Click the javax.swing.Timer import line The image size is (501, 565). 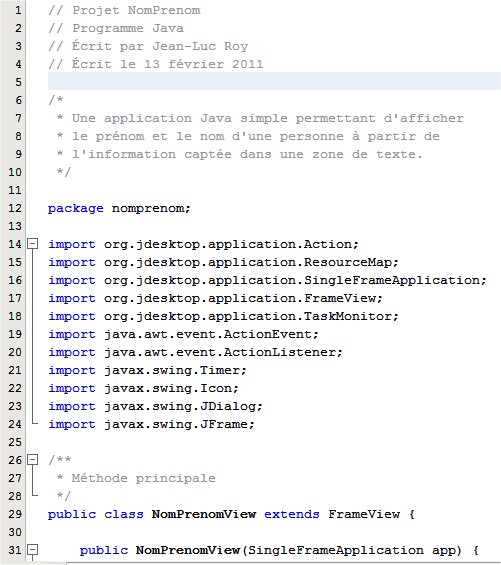tap(147, 370)
